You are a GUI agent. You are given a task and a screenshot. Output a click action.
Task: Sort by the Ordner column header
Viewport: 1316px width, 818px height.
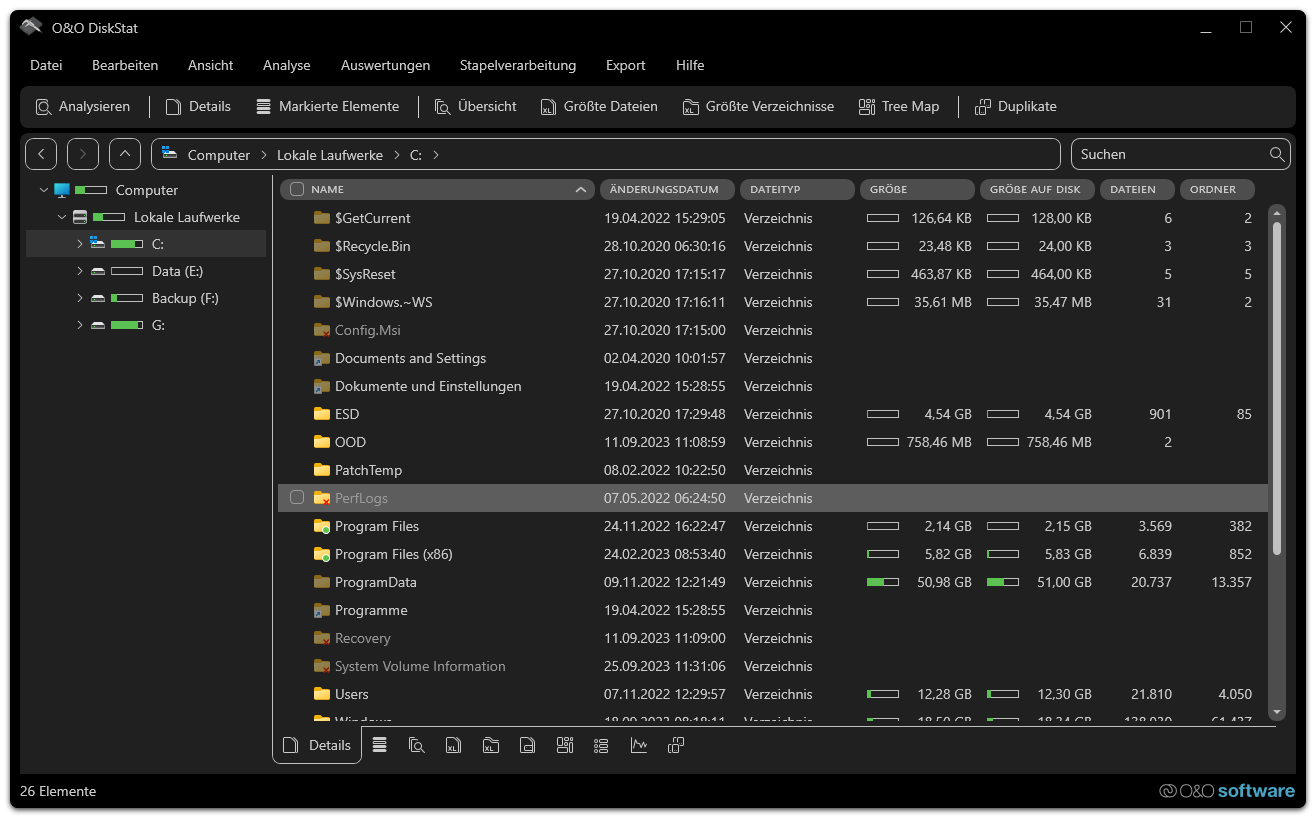click(x=1217, y=189)
